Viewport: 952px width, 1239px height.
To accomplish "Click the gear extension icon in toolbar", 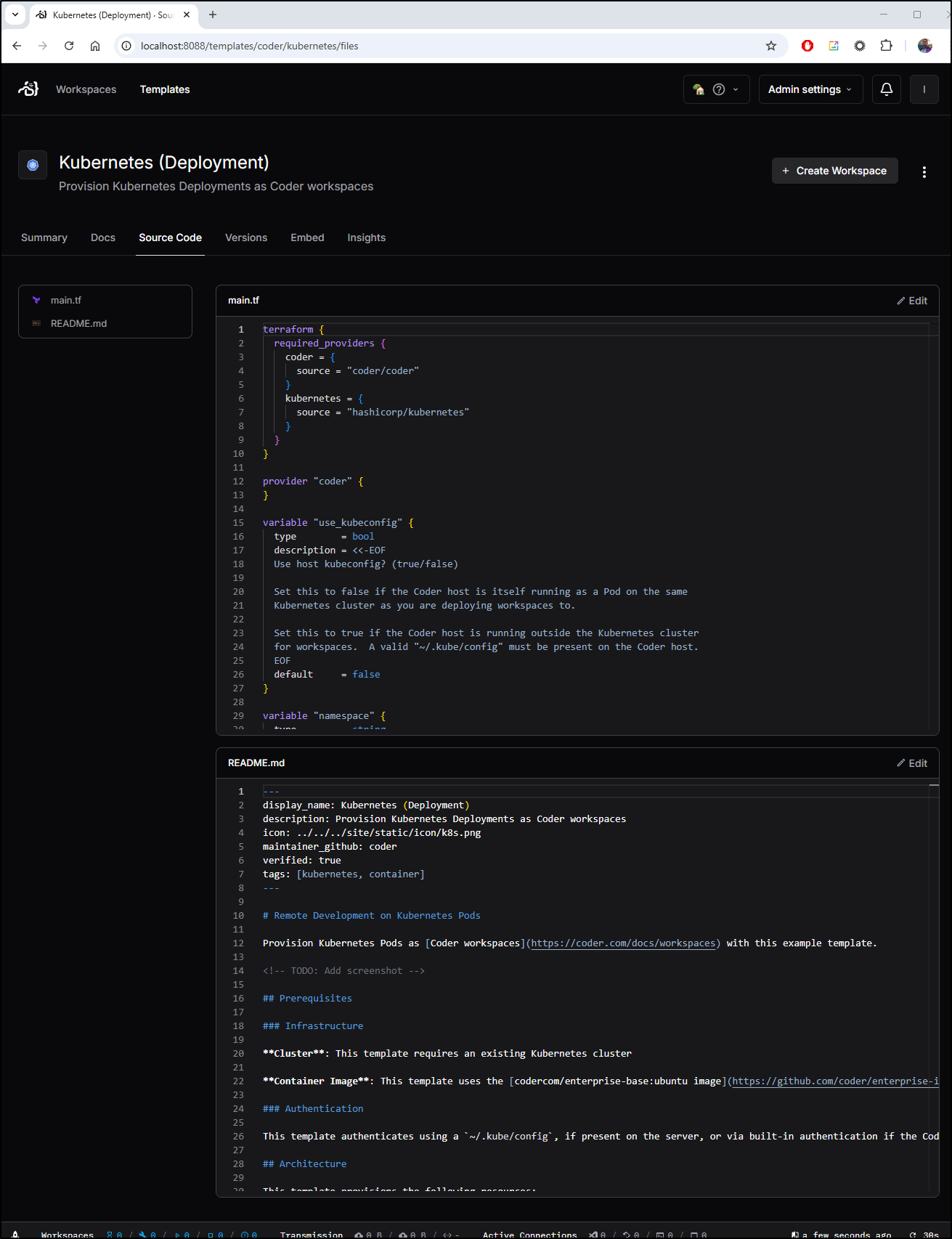I will point(860,46).
